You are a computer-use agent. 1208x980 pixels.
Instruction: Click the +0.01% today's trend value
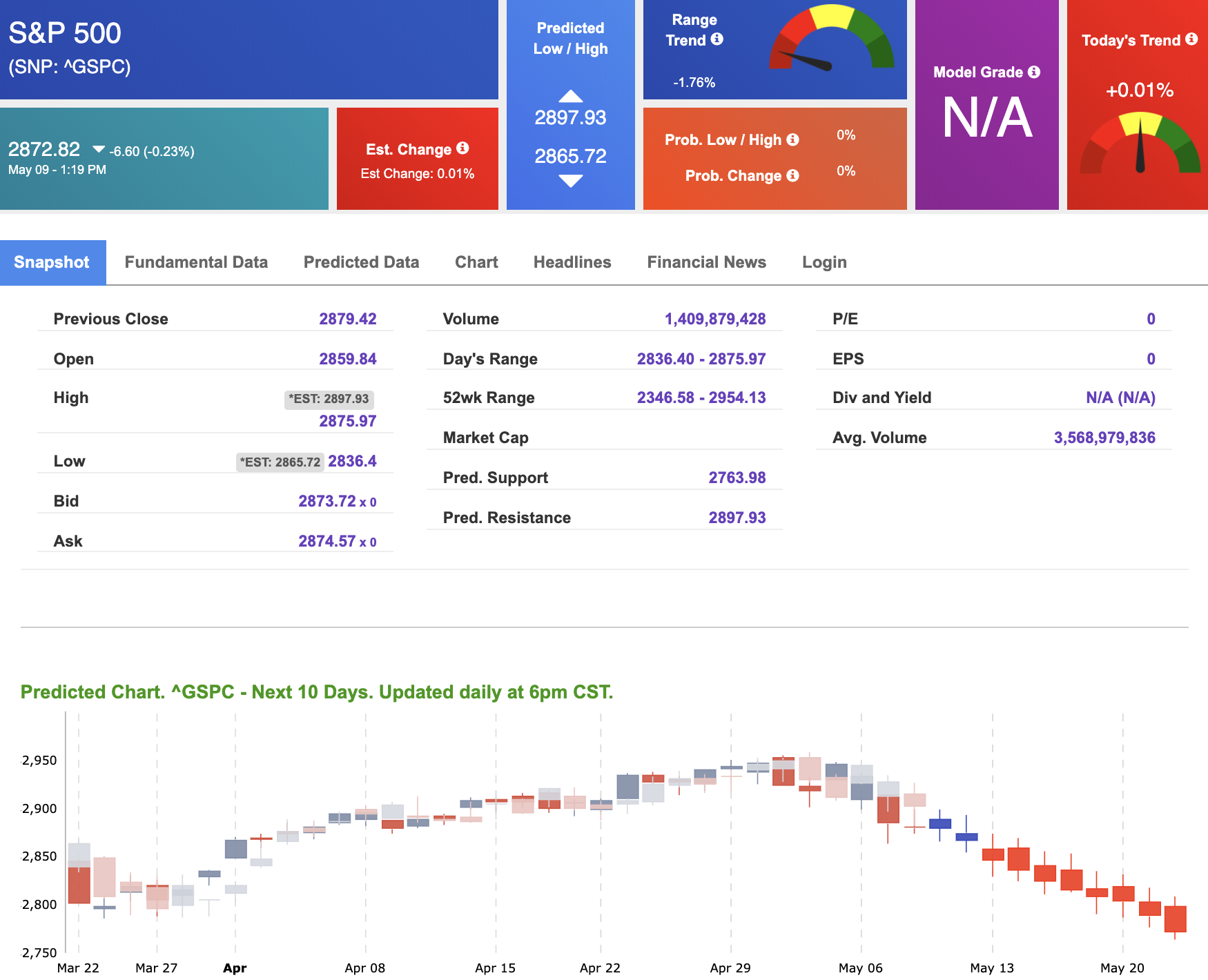[1140, 90]
